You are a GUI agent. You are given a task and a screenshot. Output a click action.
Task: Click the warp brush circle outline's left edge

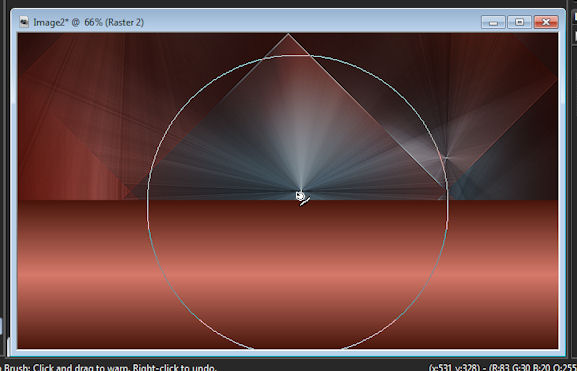coord(148,202)
